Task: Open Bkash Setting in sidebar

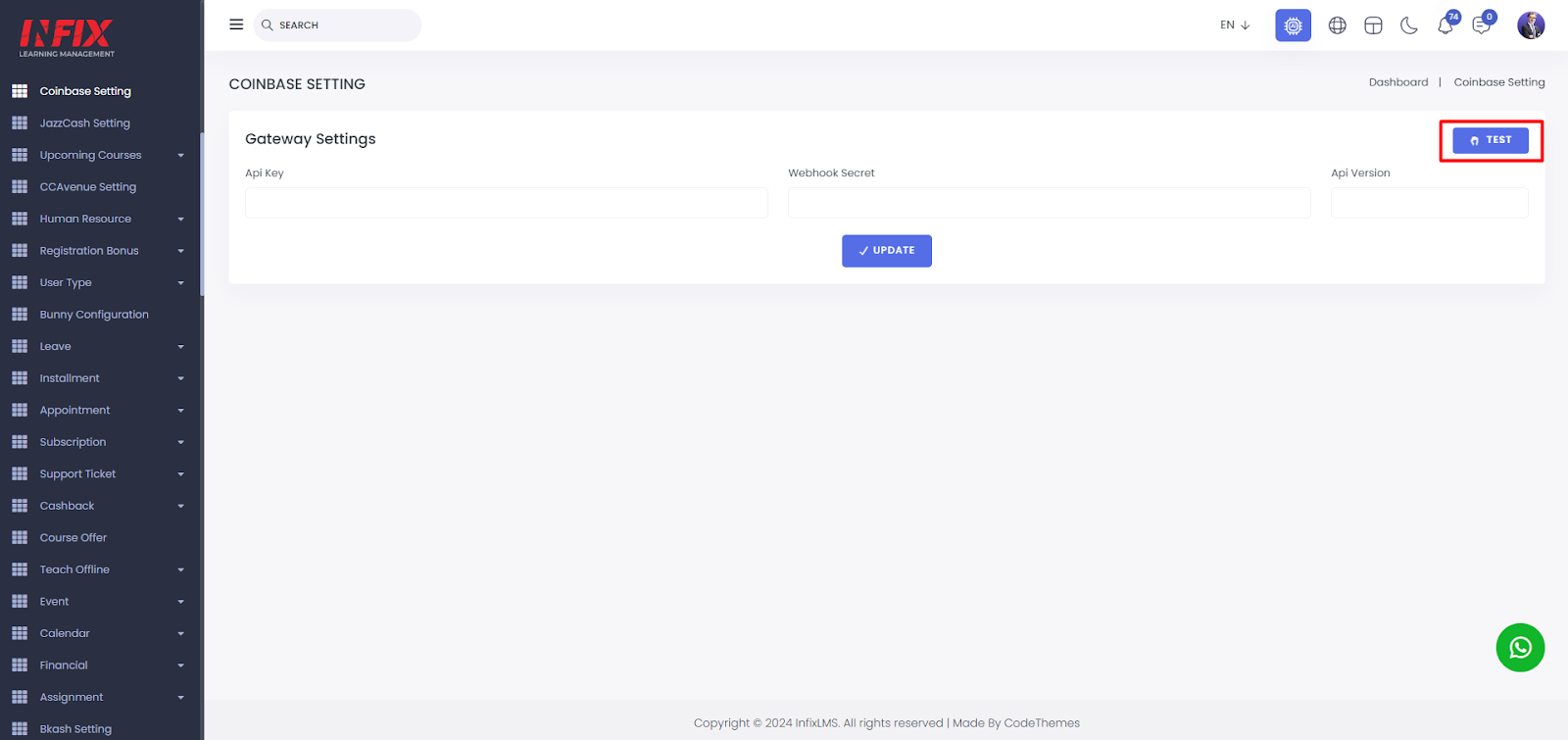Action: 75,729
